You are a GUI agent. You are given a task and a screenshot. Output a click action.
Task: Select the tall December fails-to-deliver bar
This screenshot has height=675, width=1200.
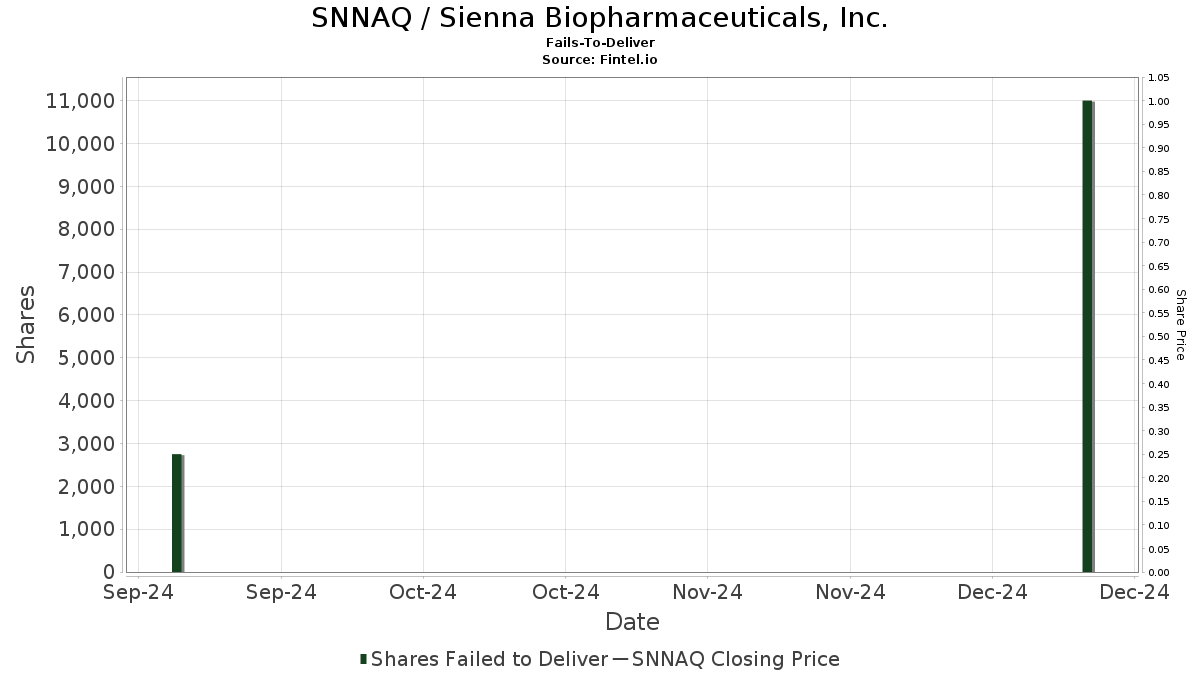(x=1088, y=336)
